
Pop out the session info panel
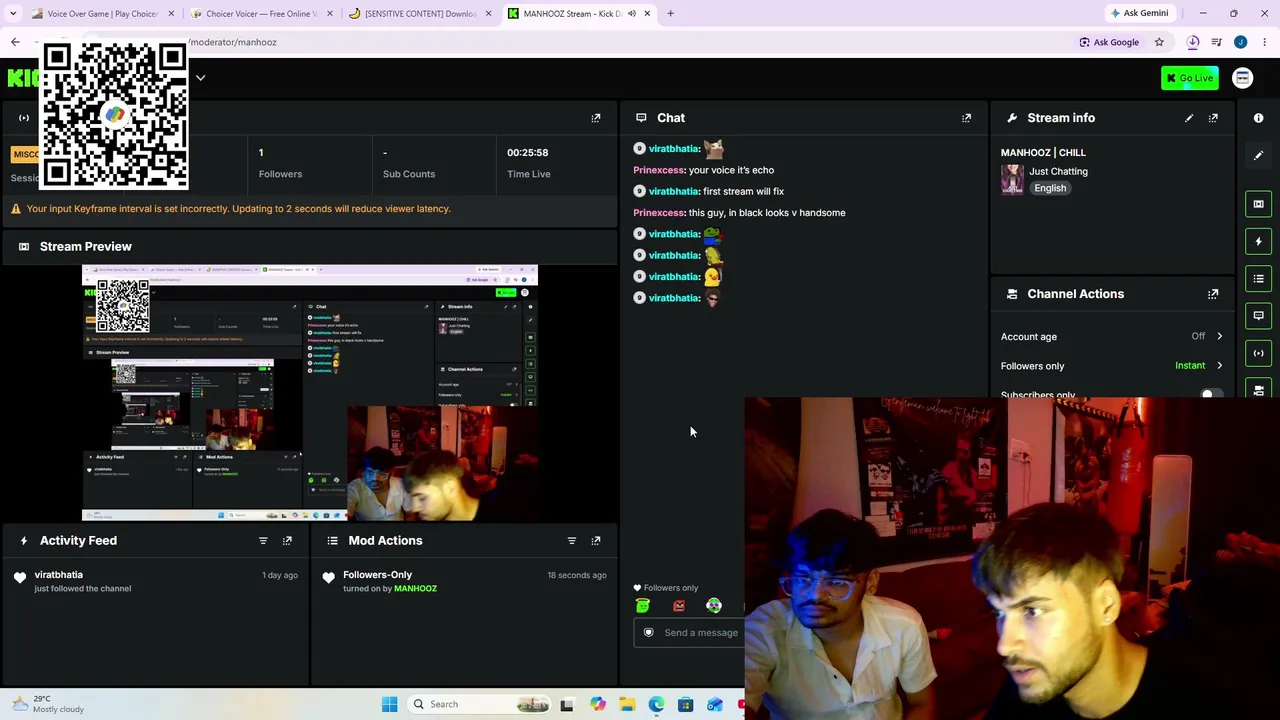596,118
